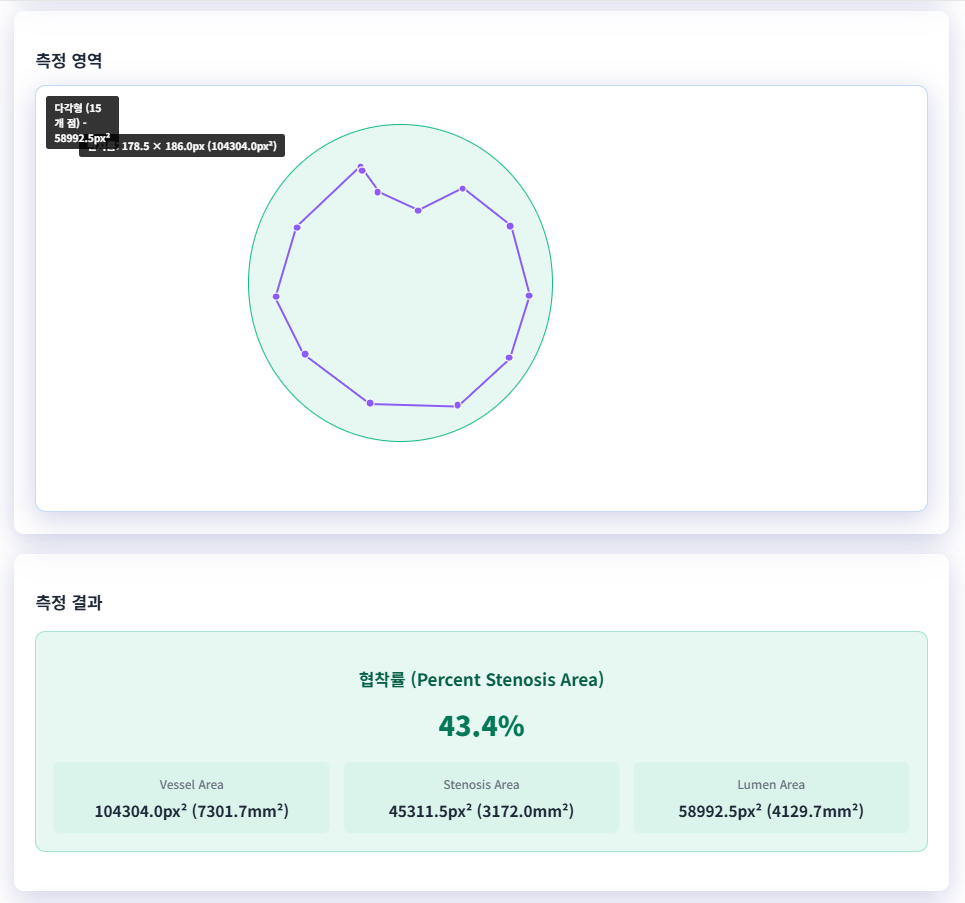Select the Lumen Area label
The width and height of the screenshot is (965, 903).
tap(771, 785)
